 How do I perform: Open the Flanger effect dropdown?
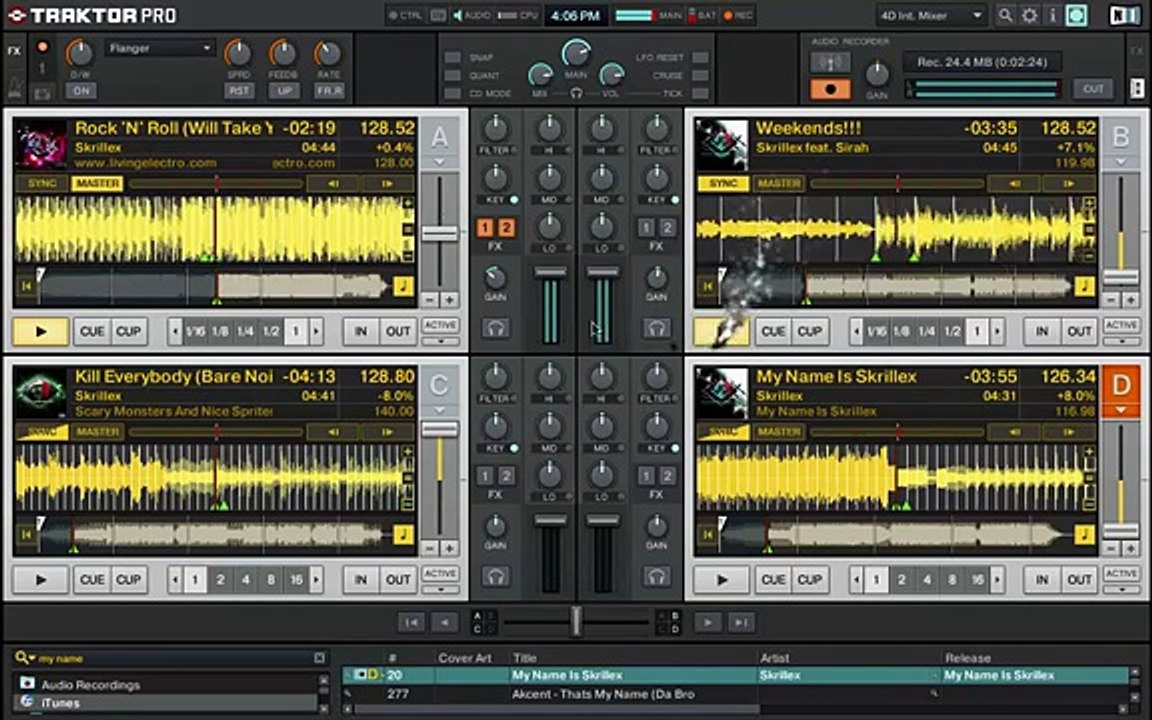pos(159,48)
